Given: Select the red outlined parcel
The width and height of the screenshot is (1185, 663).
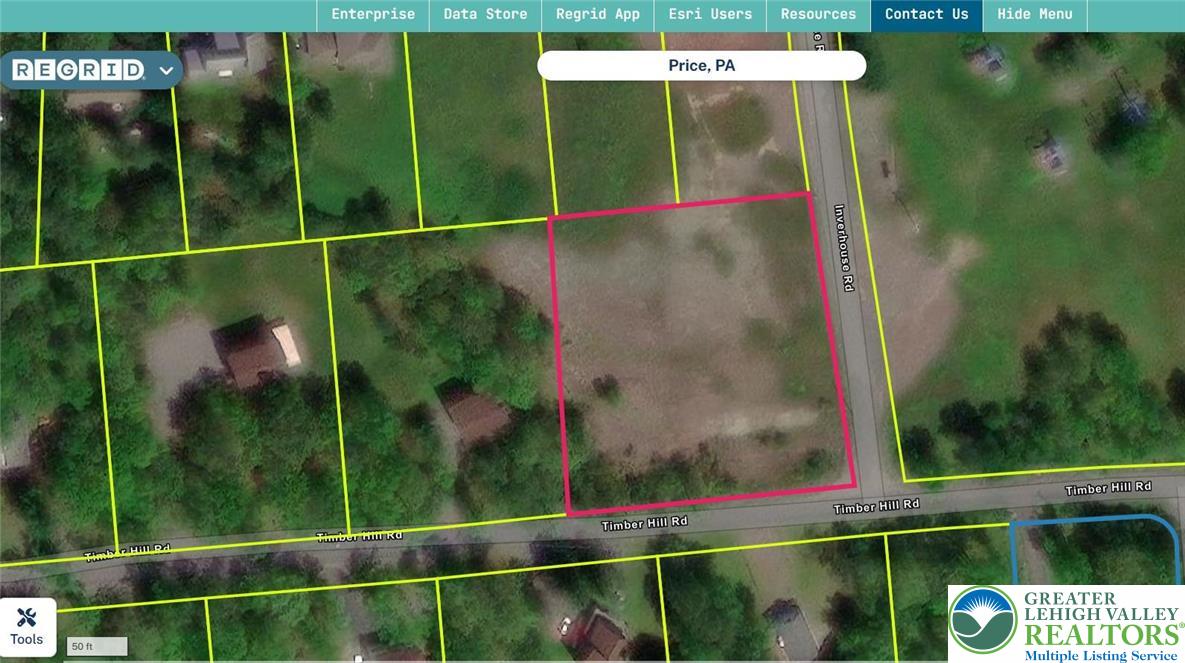Looking at the screenshot, I should point(700,350).
